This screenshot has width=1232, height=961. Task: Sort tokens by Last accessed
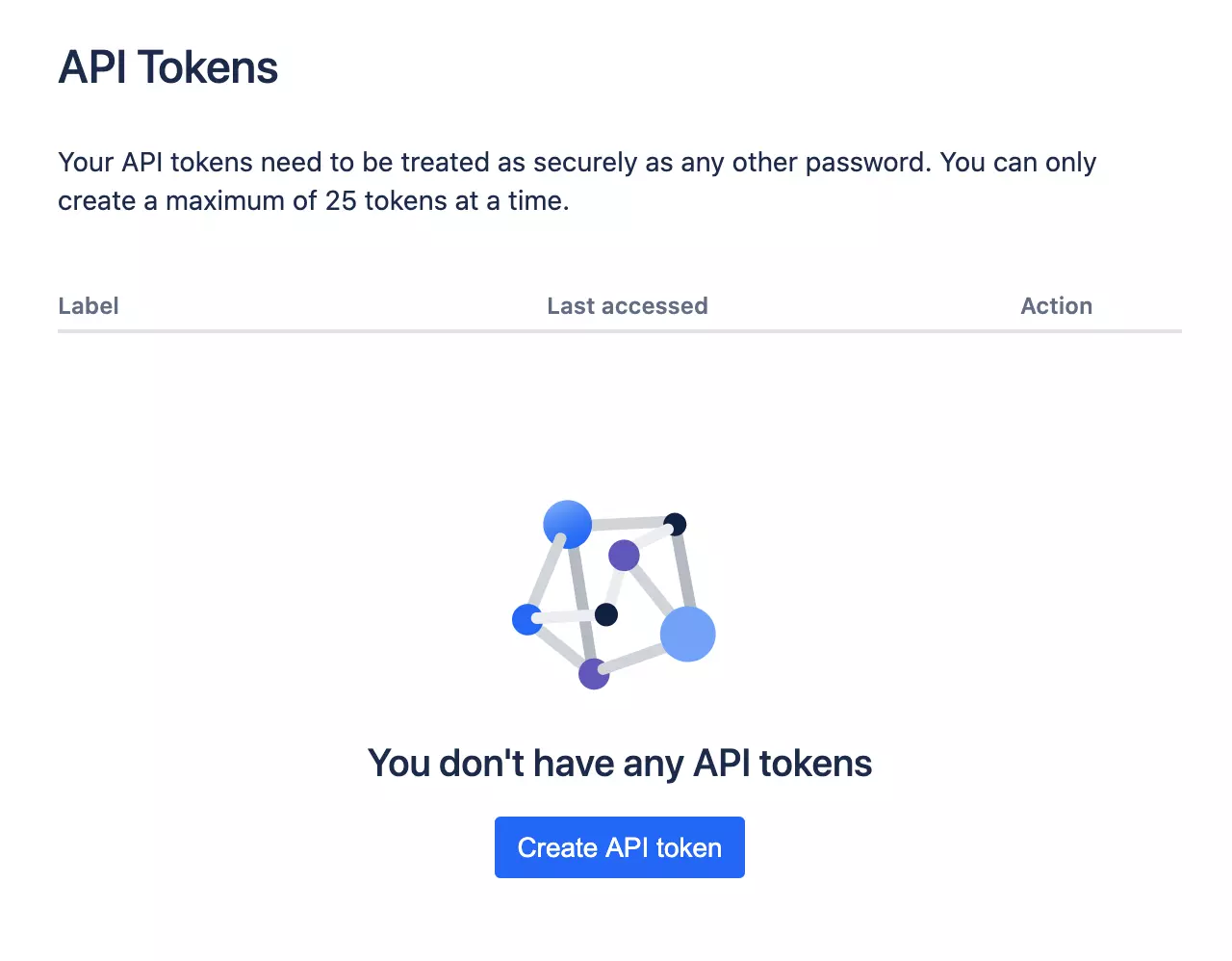(x=627, y=305)
